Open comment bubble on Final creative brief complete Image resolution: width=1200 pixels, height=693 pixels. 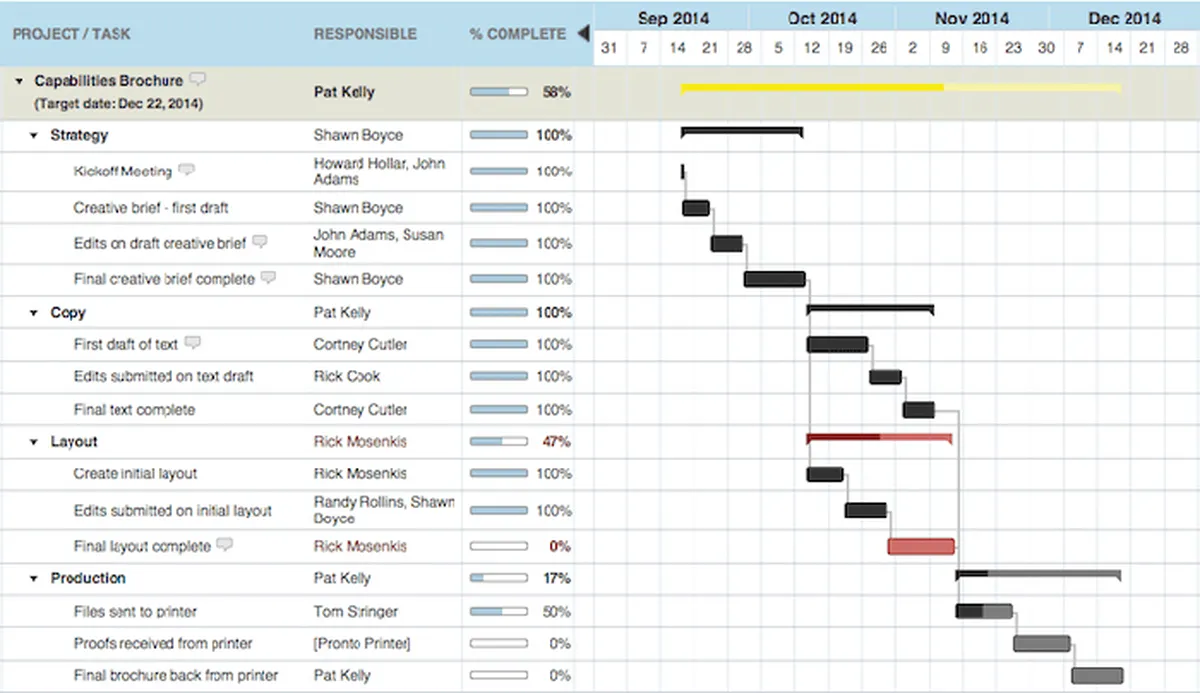coord(268,278)
